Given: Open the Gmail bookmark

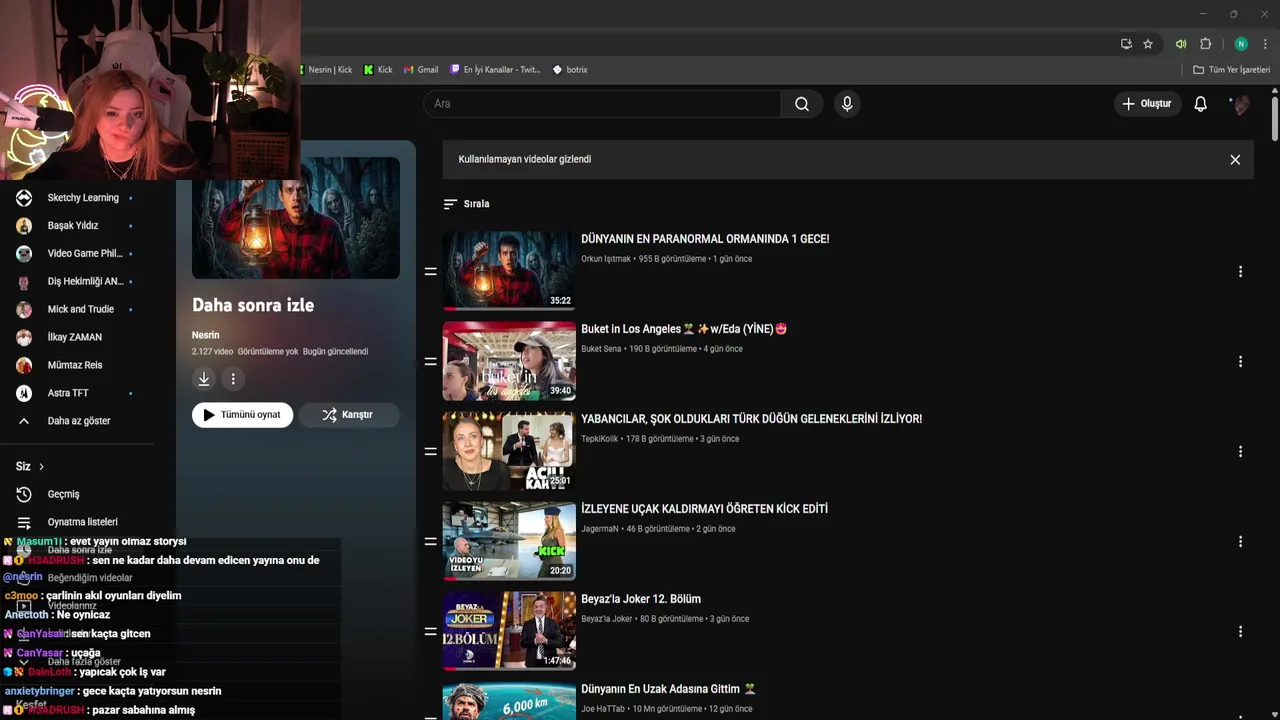Looking at the screenshot, I should click(x=421, y=70).
